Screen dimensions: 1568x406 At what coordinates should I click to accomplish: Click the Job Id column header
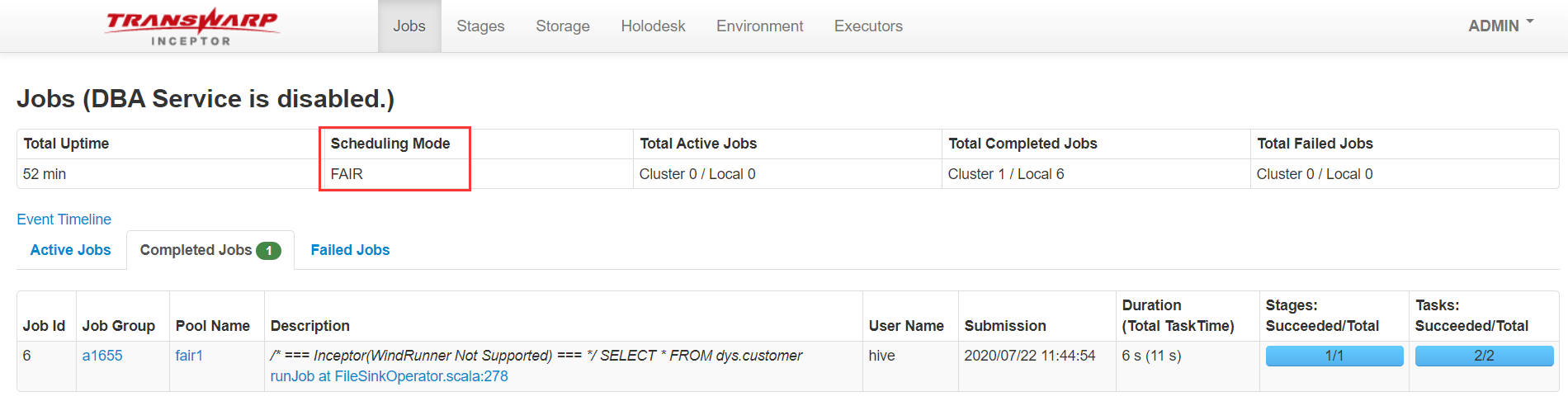tap(44, 326)
